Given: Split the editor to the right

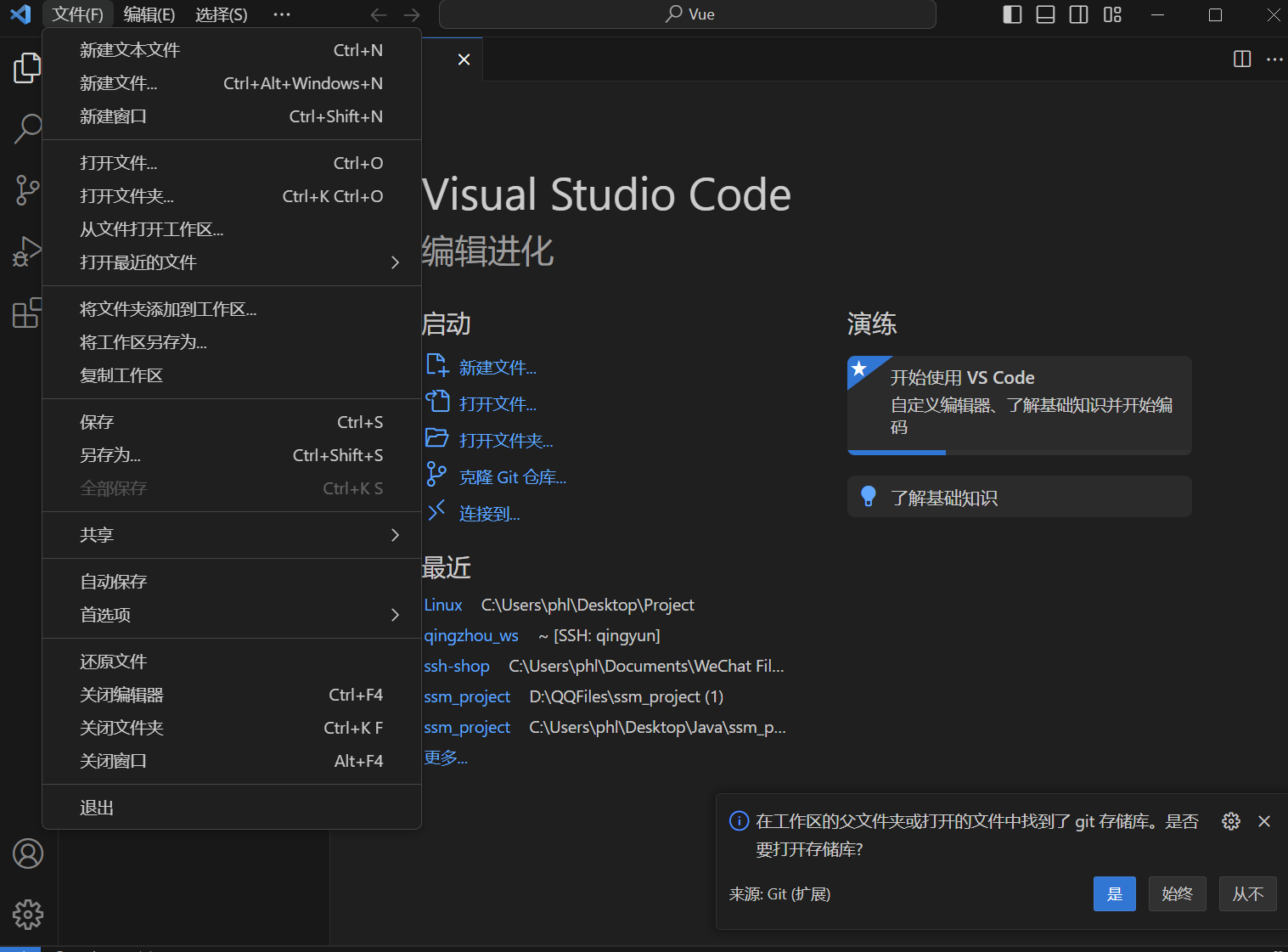Looking at the screenshot, I should (x=1242, y=59).
